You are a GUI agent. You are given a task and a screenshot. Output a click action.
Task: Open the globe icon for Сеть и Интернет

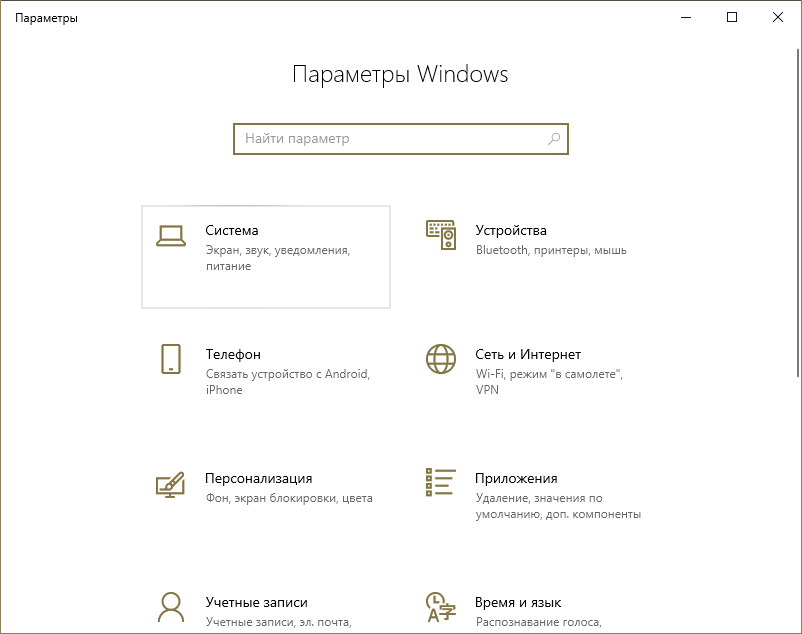441,359
